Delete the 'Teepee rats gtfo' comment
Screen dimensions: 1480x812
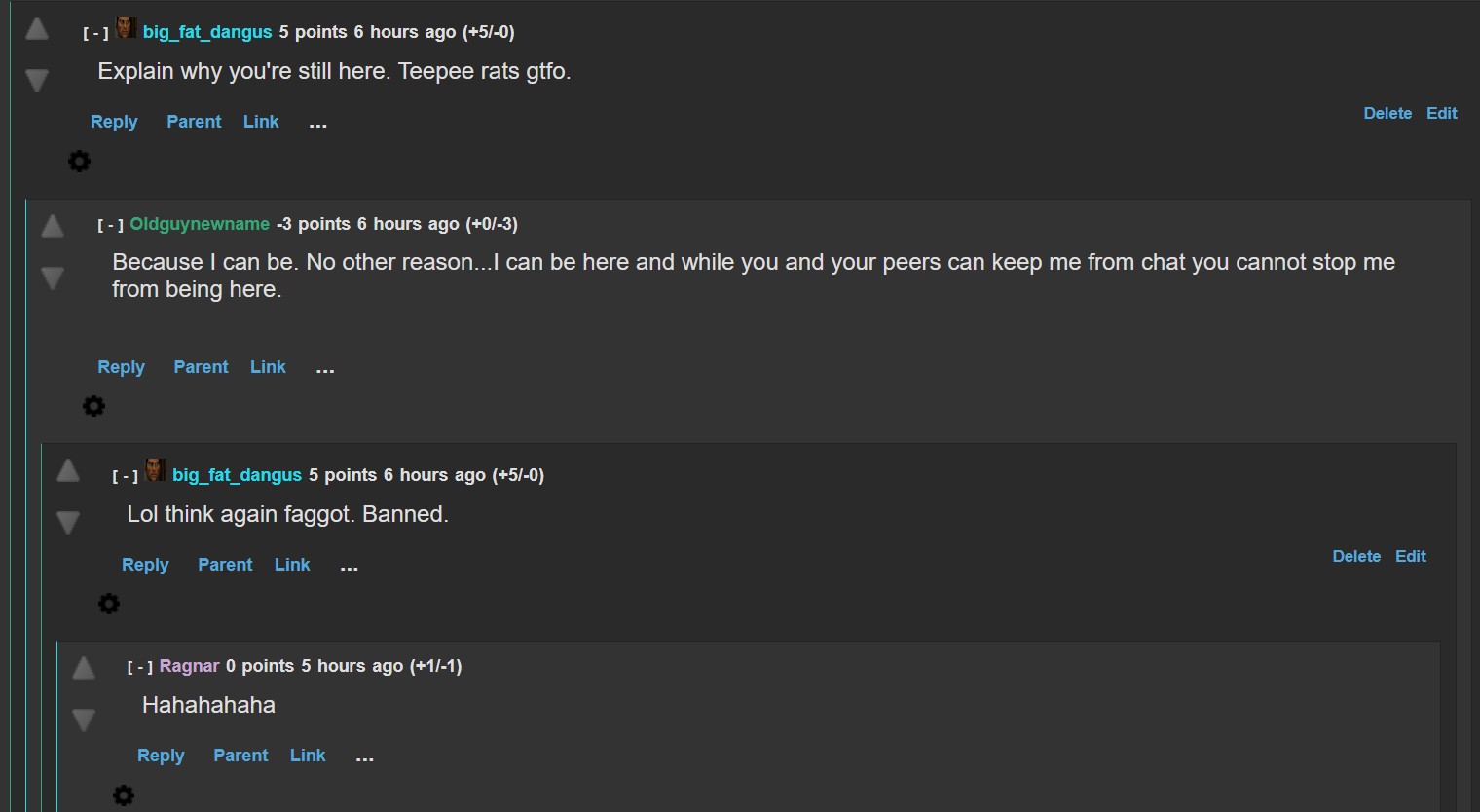click(x=1387, y=113)
